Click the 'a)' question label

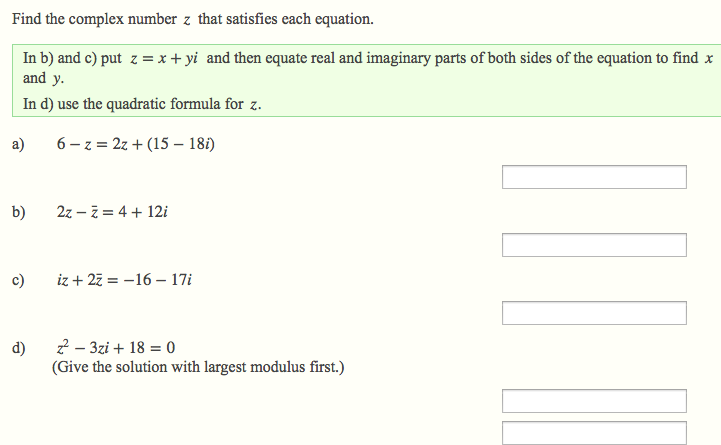pyautogui.click(x=18, y=144)
